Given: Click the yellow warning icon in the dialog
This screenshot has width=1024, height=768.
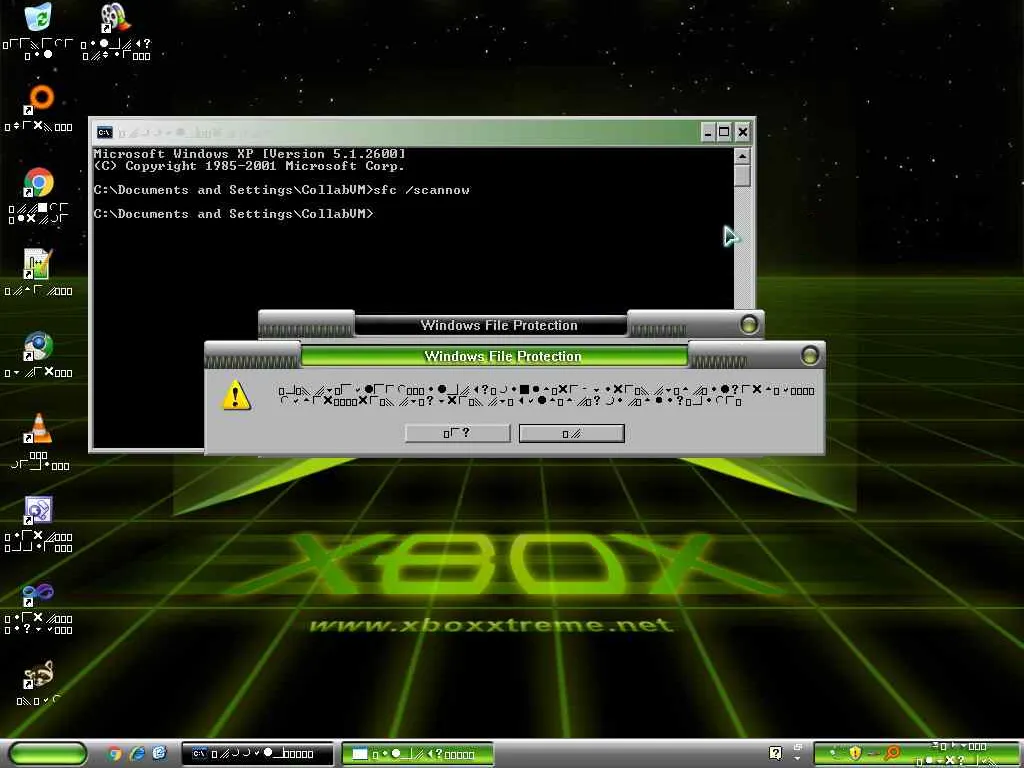Looking at the screenshot, I should coord(236,395).
